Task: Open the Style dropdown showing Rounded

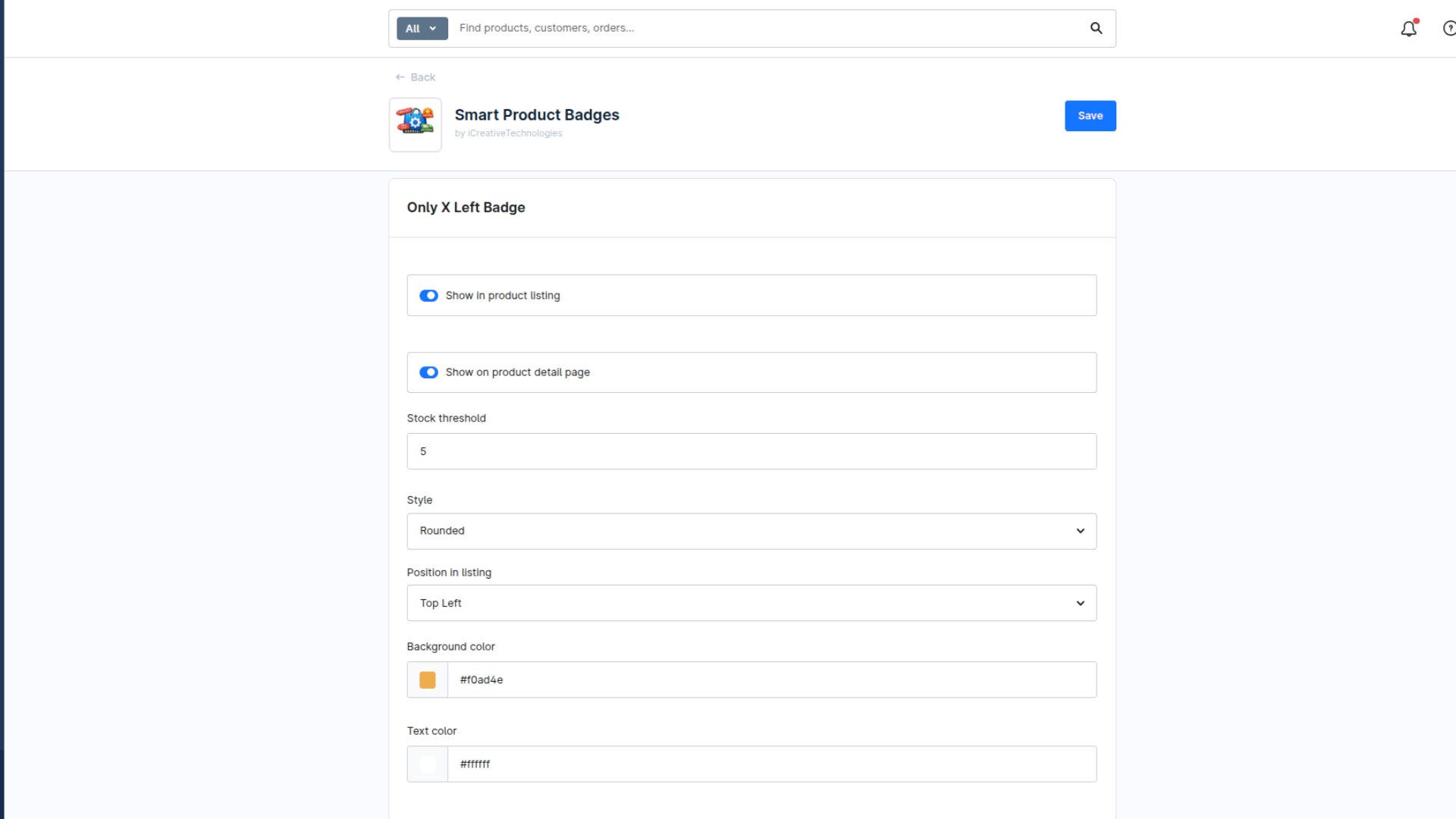Action: [752, 531]
